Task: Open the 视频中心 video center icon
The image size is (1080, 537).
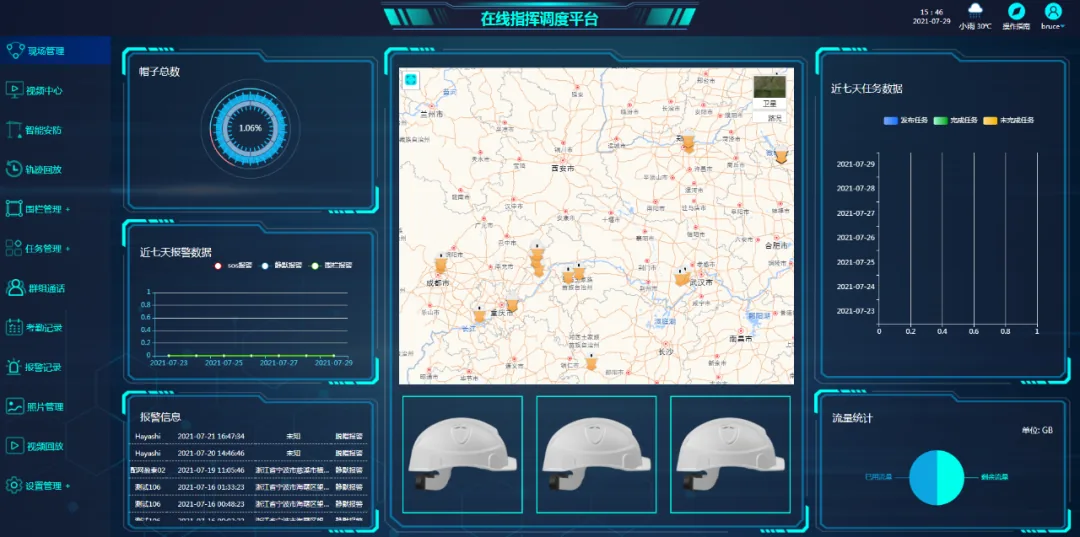Action: click(x=14, y=90)
